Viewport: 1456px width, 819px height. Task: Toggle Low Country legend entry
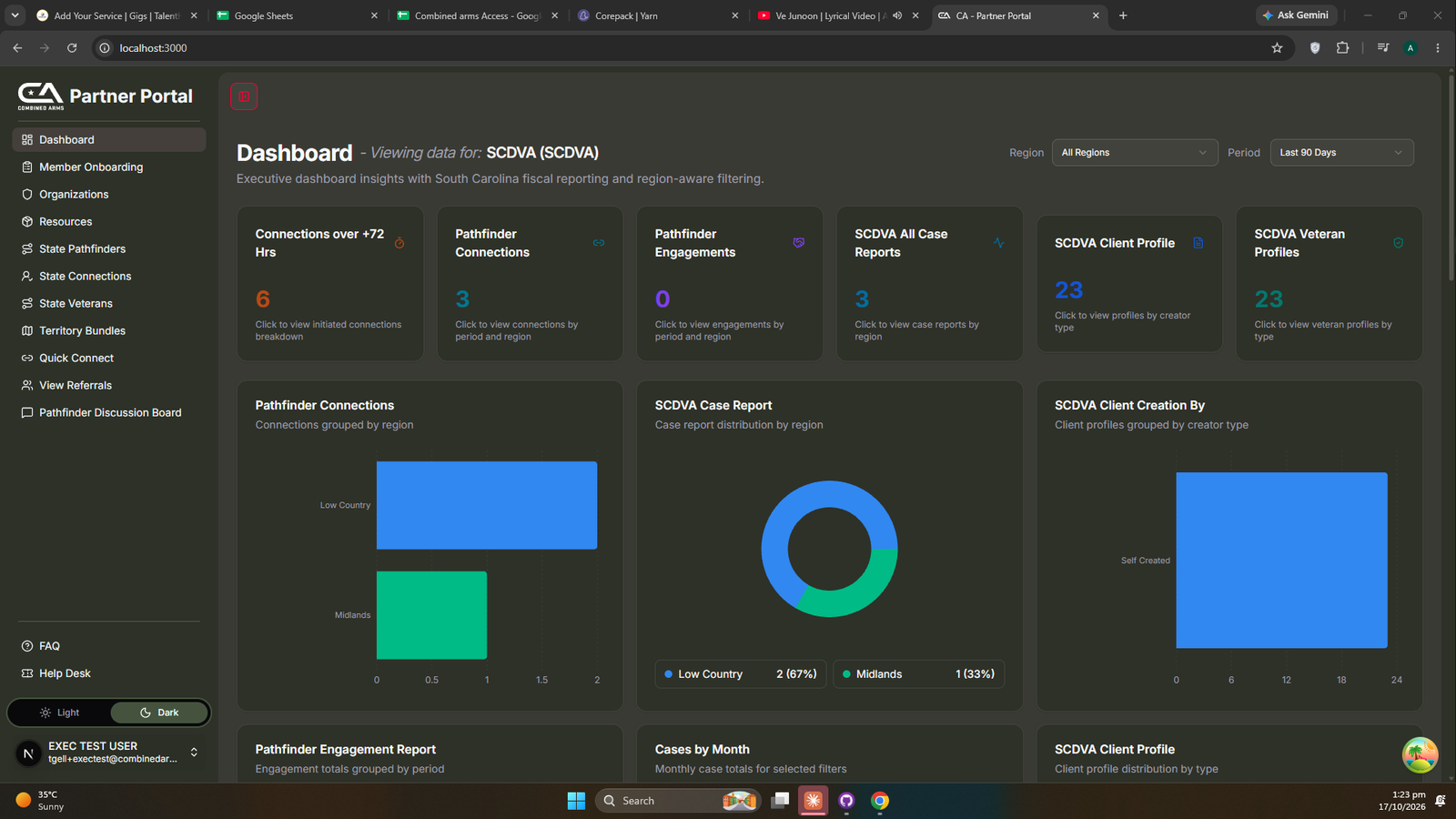coord(741,674)
